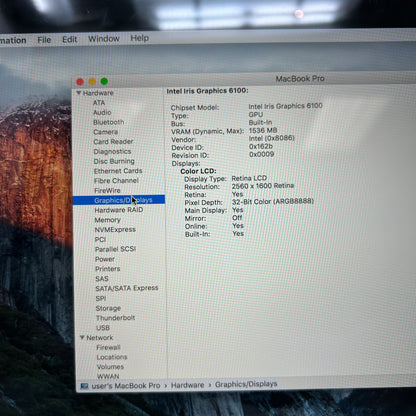Viewport: 416px width, 416px height.
Task: Select FireWire in the sidebar
Action: [x=107, y=190]
